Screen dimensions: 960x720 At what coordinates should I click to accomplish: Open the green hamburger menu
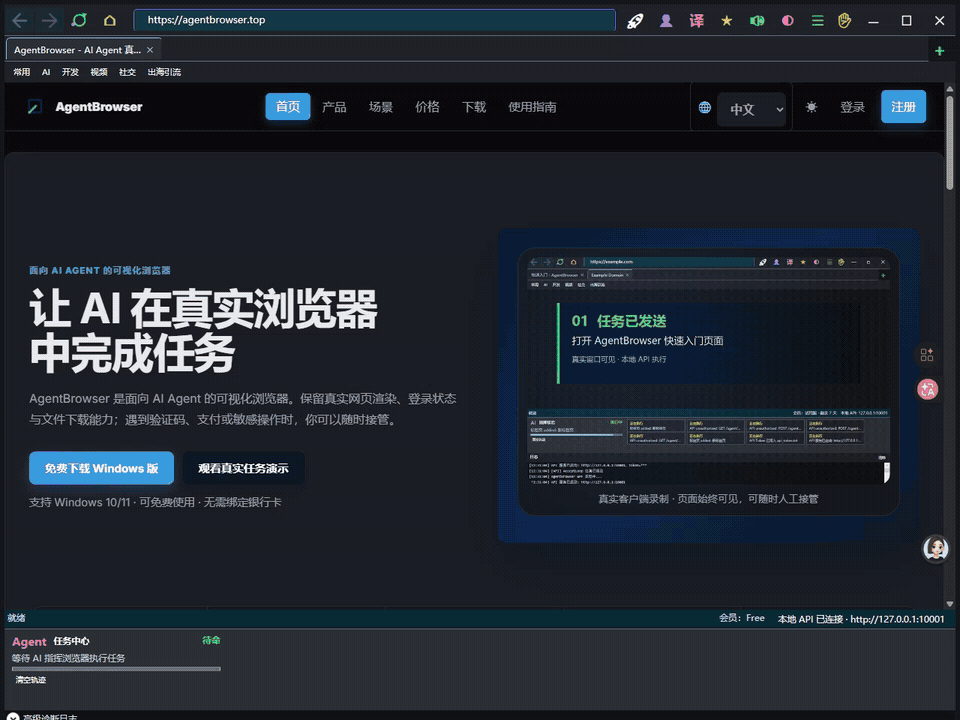click(817, 21)
